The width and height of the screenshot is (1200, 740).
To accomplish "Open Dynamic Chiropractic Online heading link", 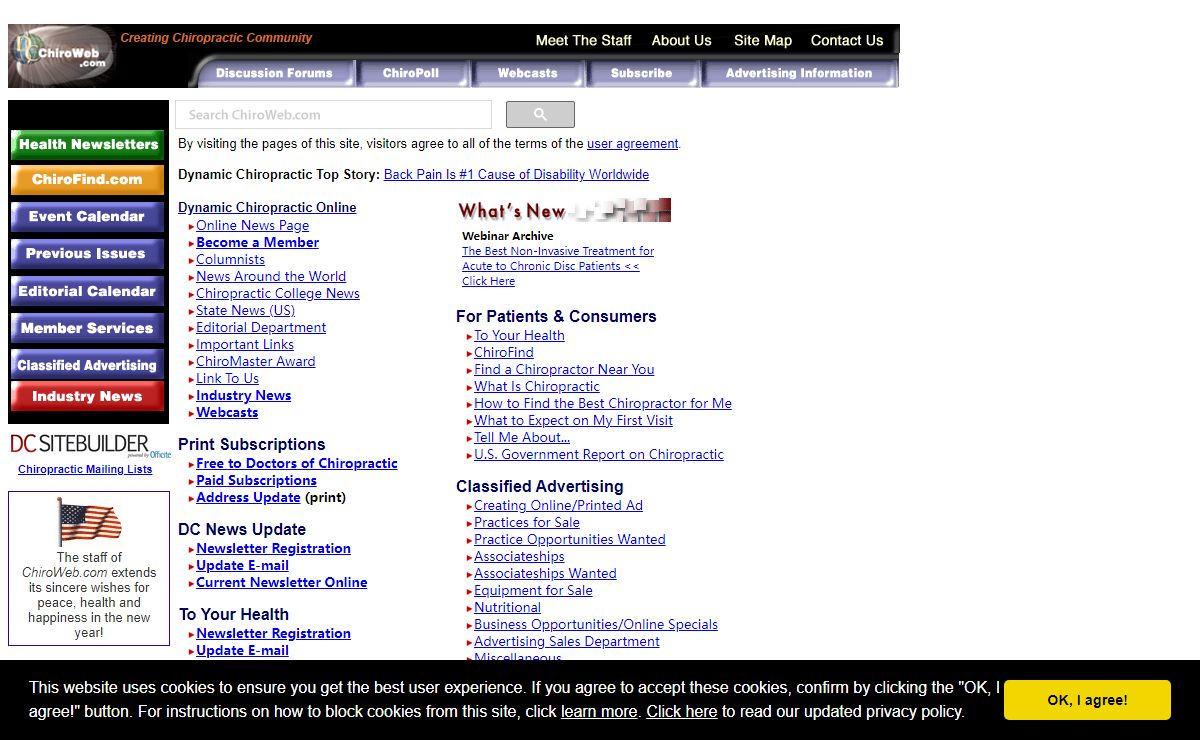I will [x=267, y=208].
